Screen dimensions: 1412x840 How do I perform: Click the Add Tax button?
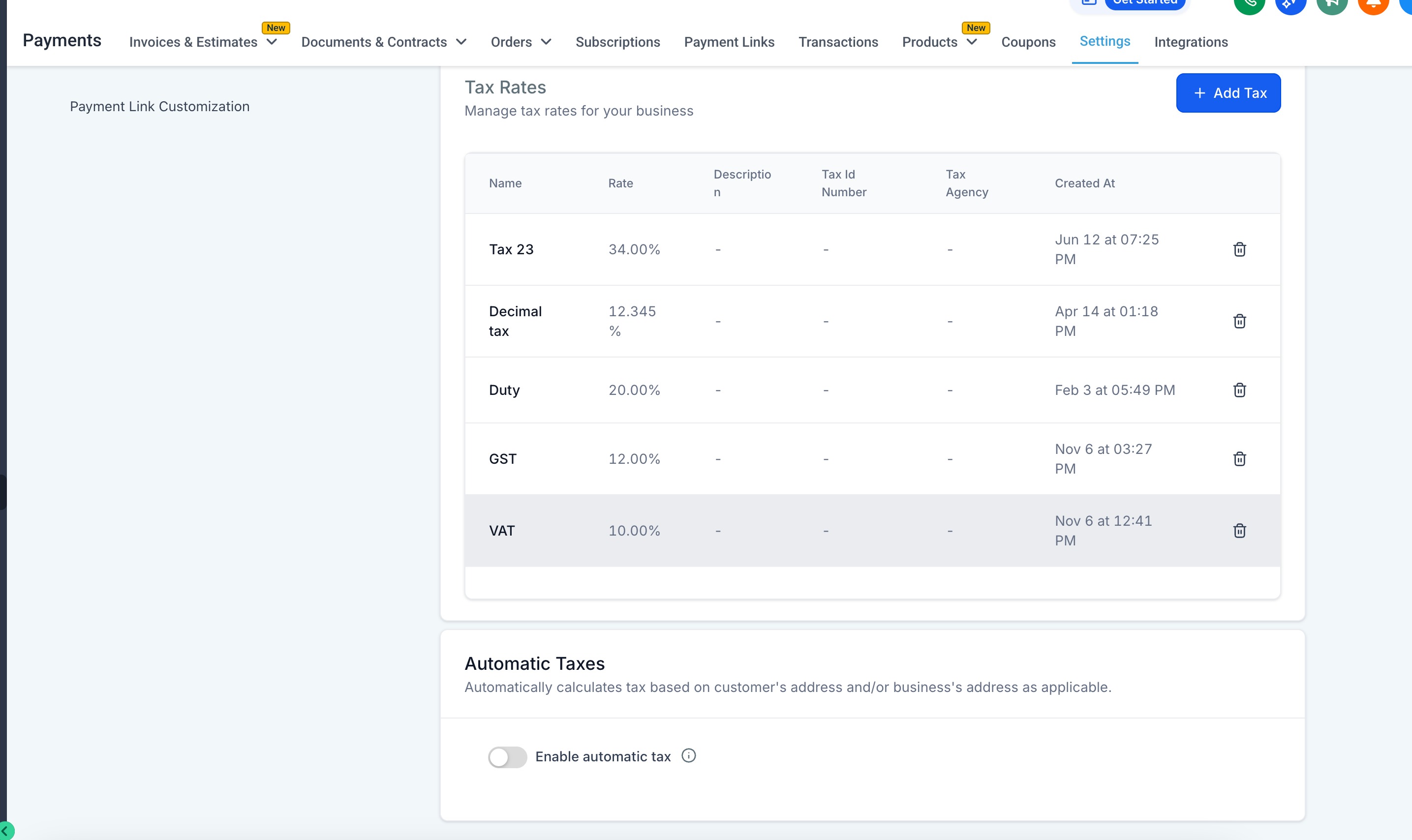[x=1228, y=93]
